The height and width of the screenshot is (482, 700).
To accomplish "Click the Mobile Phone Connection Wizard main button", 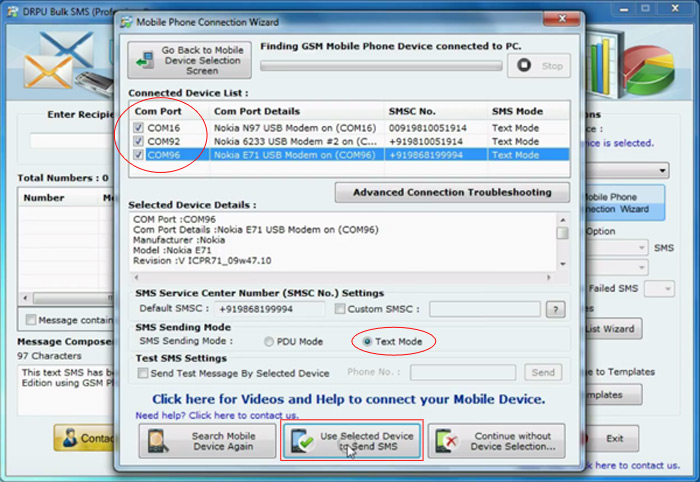I will 625,203.
